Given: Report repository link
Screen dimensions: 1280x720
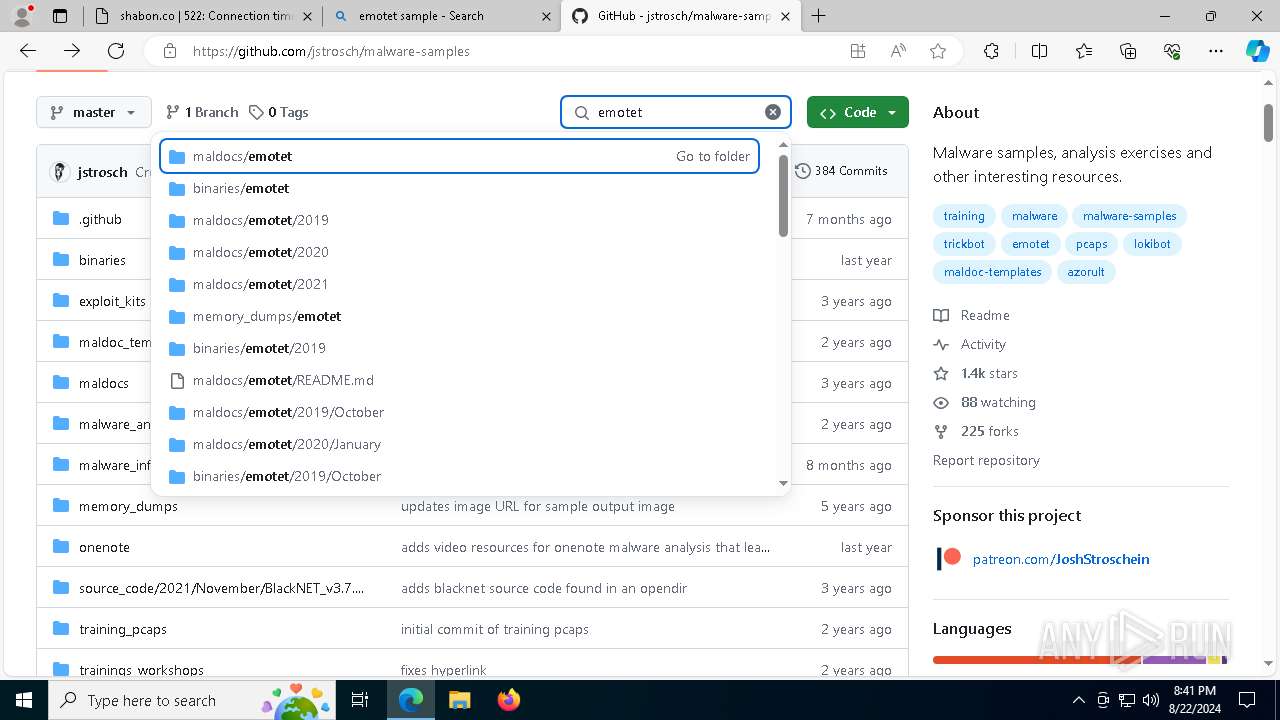Looking at the screenshot, I should [986, 460].
